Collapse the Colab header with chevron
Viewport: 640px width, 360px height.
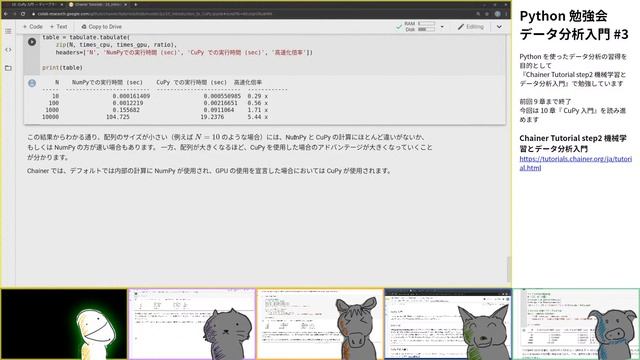pos(499,27)
